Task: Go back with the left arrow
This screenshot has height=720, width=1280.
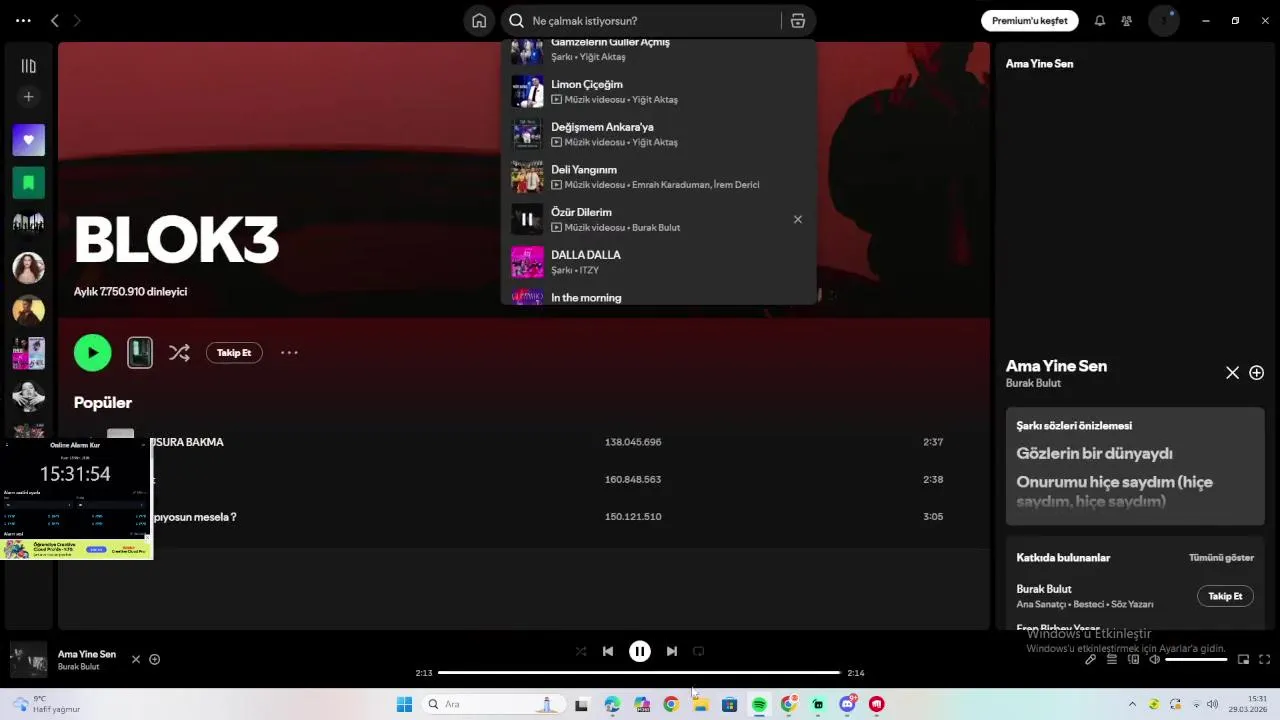Action: (x=55, y=21)
